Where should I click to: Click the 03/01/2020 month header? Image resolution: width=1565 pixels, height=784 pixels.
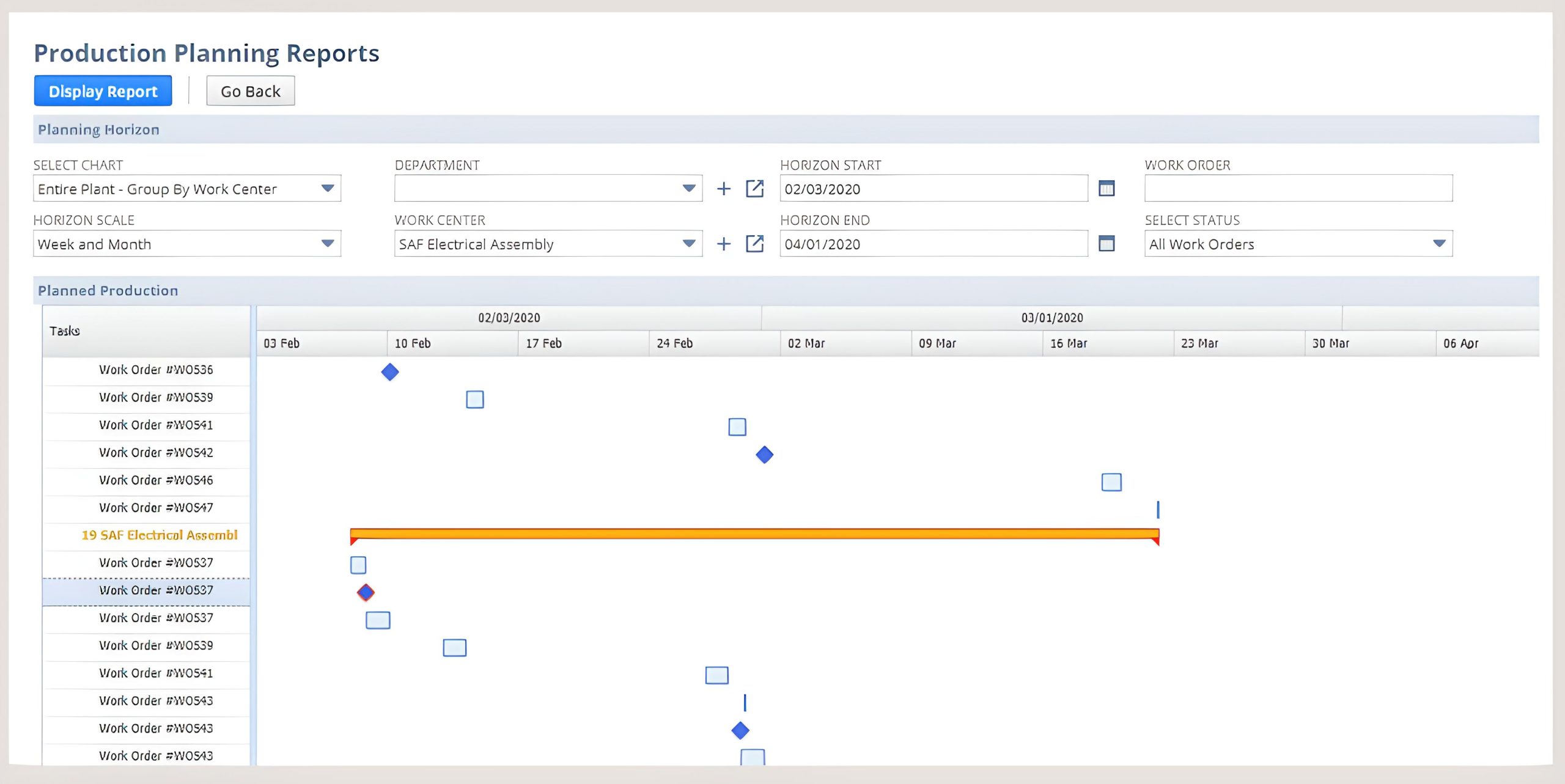[x=1052, y=318]
